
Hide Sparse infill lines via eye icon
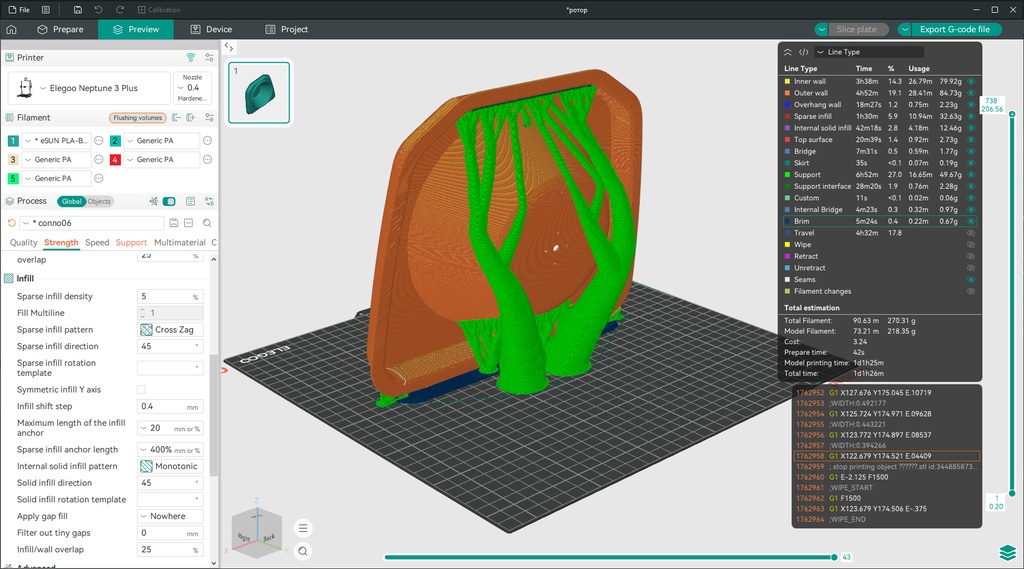coord(971,116)
